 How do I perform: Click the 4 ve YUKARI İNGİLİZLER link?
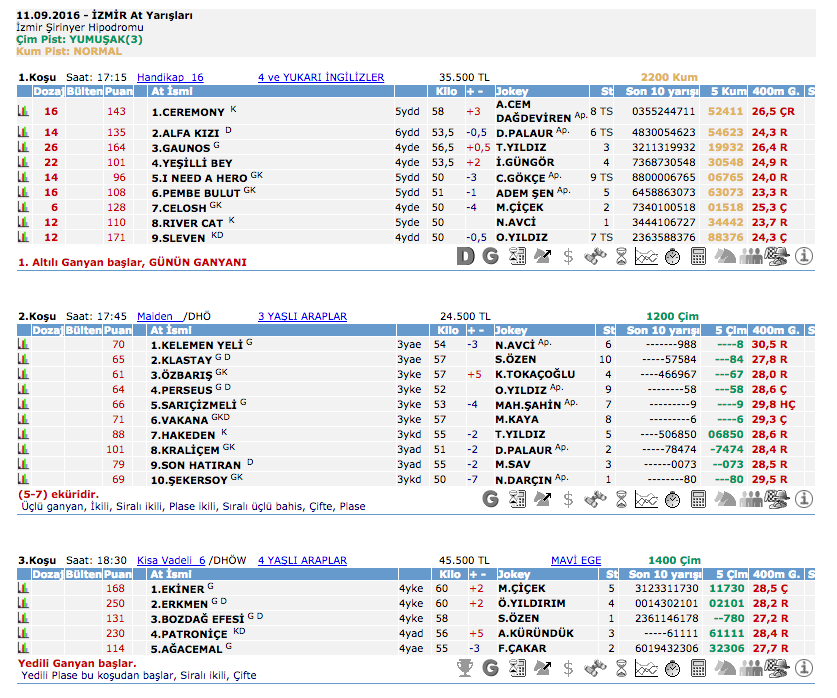pos(320,77)
